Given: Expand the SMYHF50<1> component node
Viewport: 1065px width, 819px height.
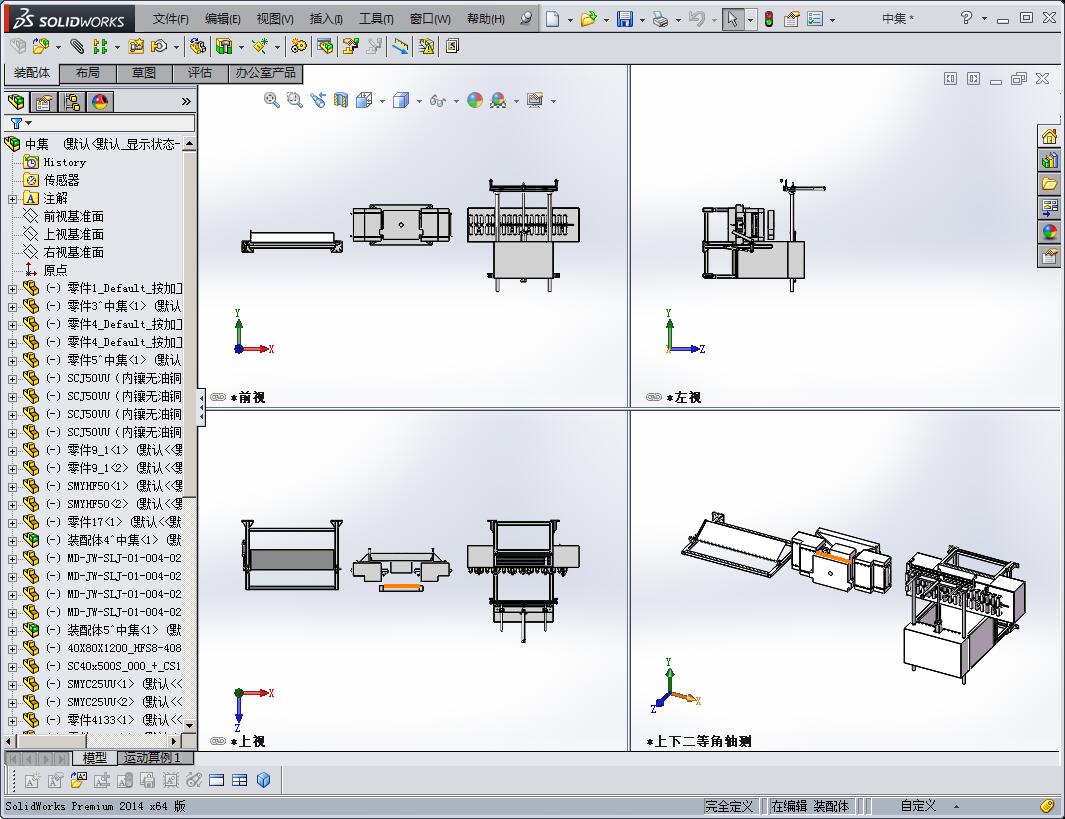Looking at the screenshot, I should click(12, 487).
